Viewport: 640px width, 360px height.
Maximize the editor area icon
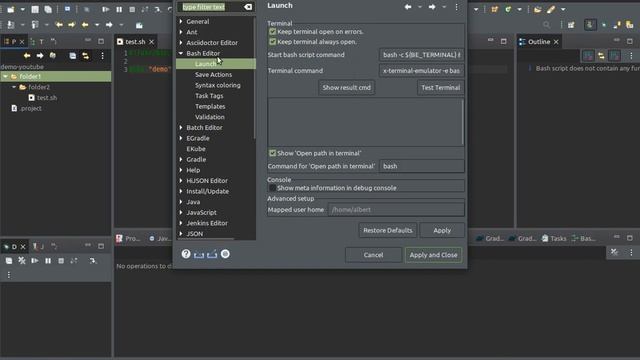pyautogui.click(x=504, y=41)
